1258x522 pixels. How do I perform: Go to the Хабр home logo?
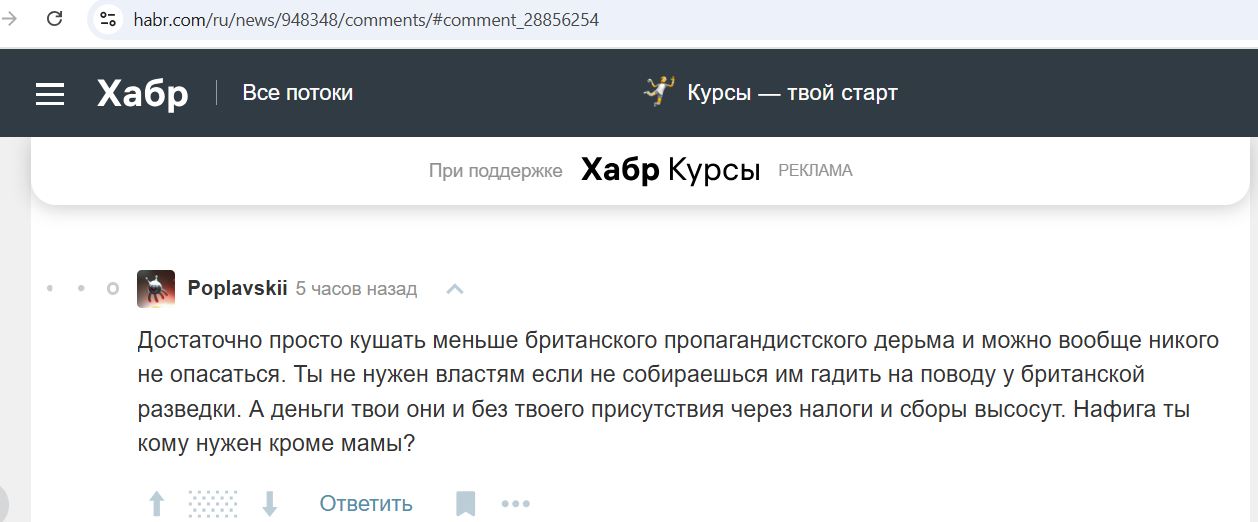click(142, 94)
